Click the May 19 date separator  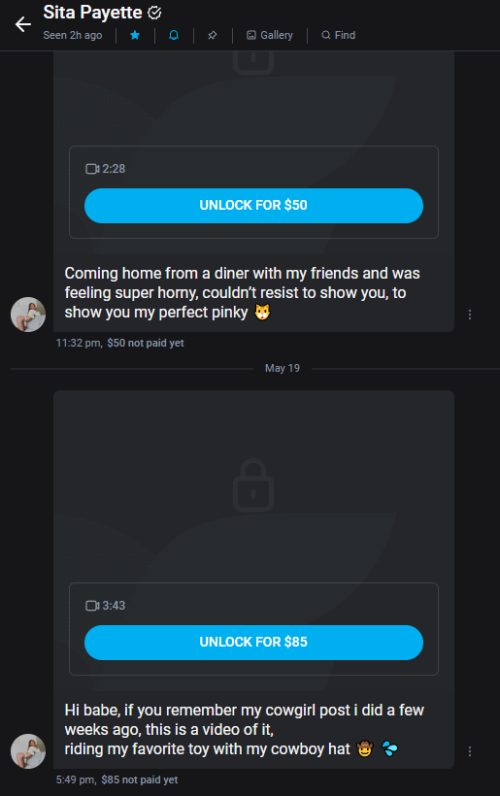click(282, 368)
